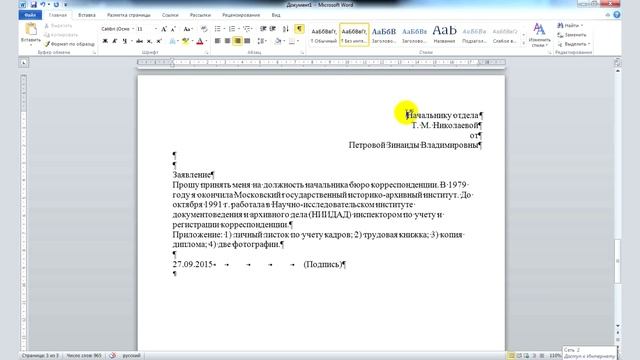The height and width of the screenshot is (360, 640).
Task: Decrease font size with the shrink font icon
Action: (x=173, y=29)
